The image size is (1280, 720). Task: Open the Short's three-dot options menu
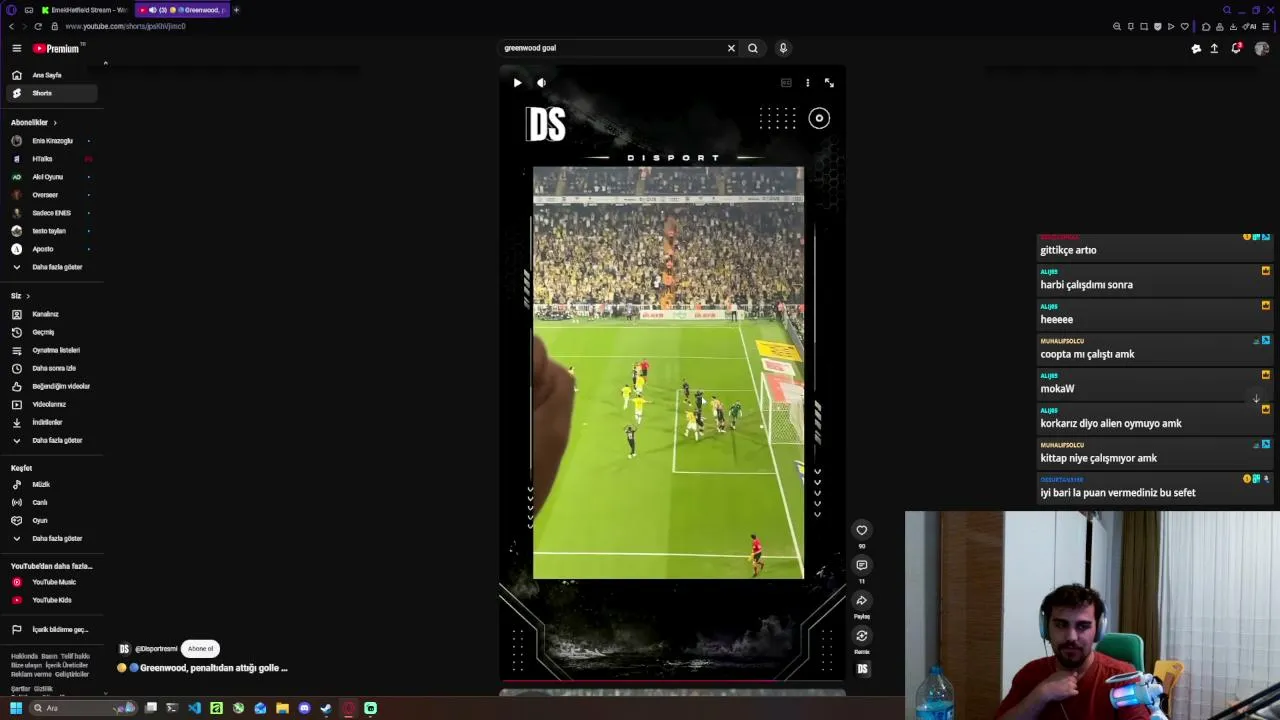(807, 83)
